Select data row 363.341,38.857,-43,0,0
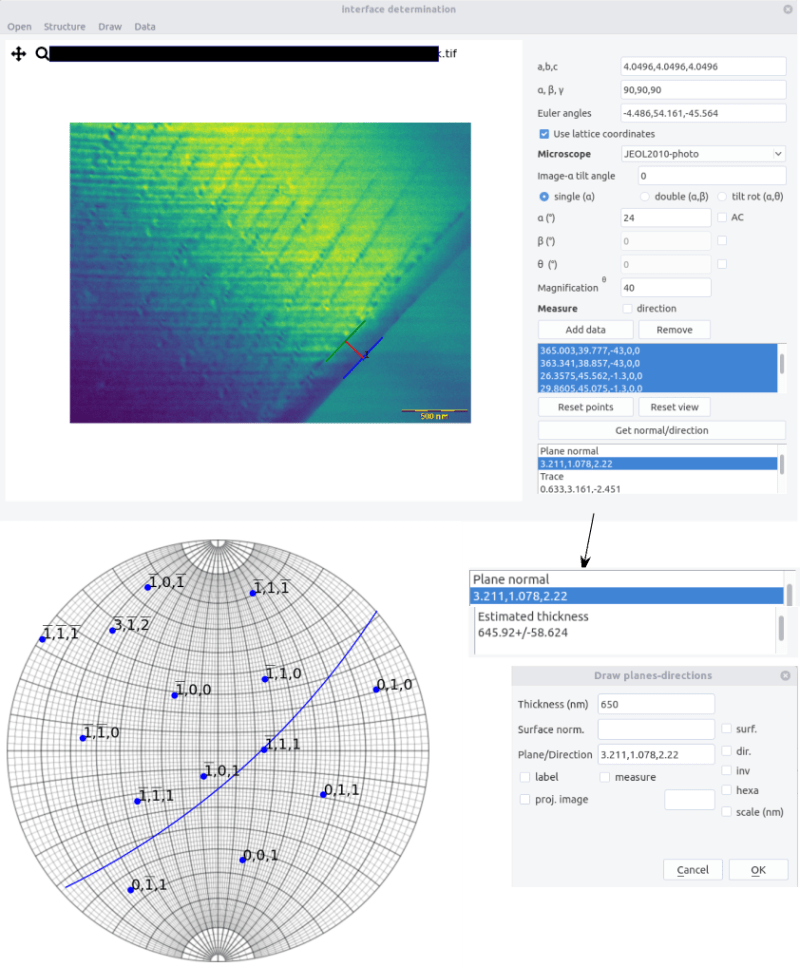 click(x=657, y=363)
